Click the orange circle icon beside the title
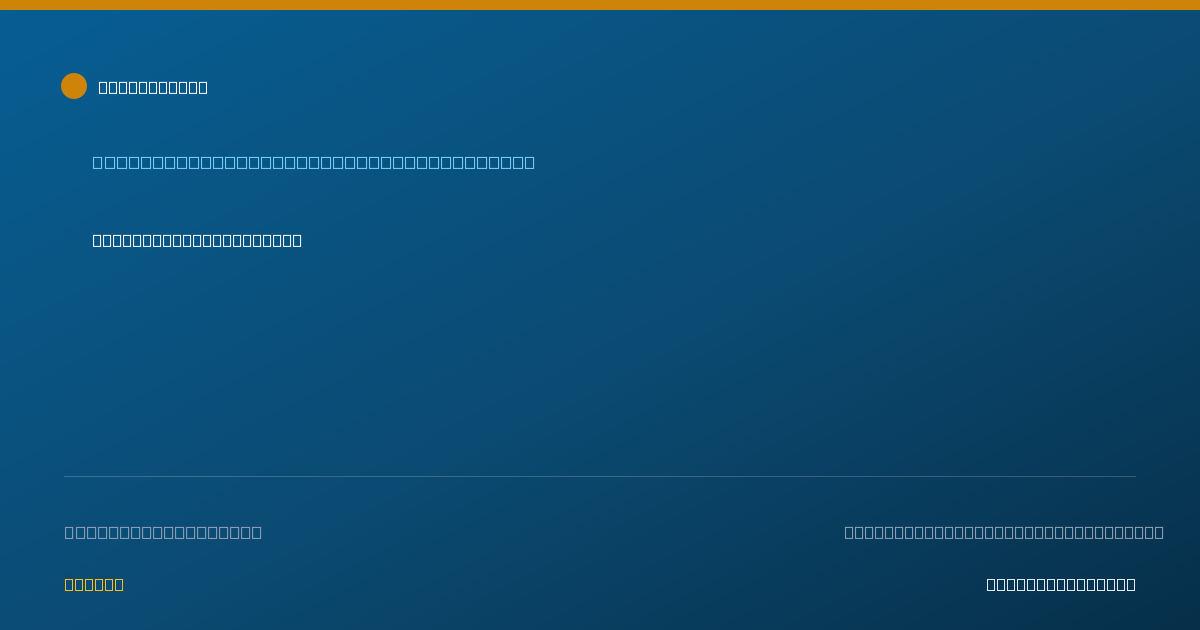 (74, 86)
